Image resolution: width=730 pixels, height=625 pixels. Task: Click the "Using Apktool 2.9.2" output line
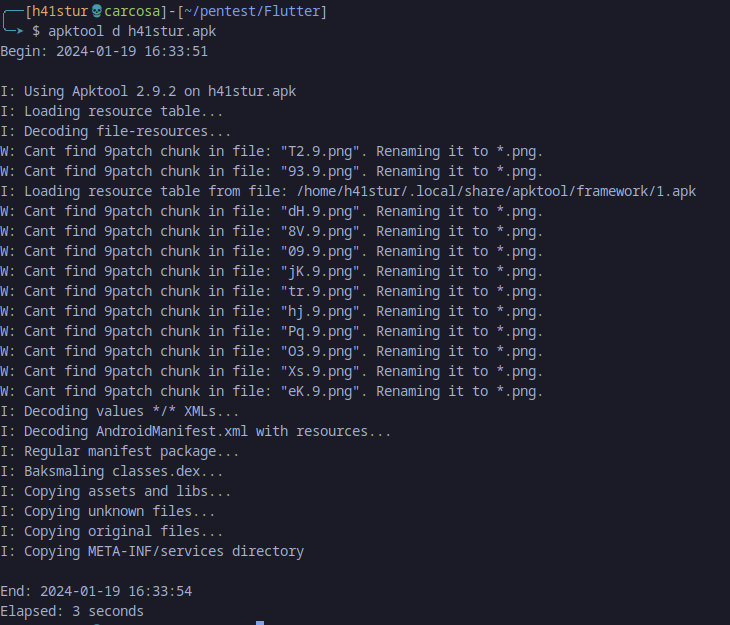(148, 92)
